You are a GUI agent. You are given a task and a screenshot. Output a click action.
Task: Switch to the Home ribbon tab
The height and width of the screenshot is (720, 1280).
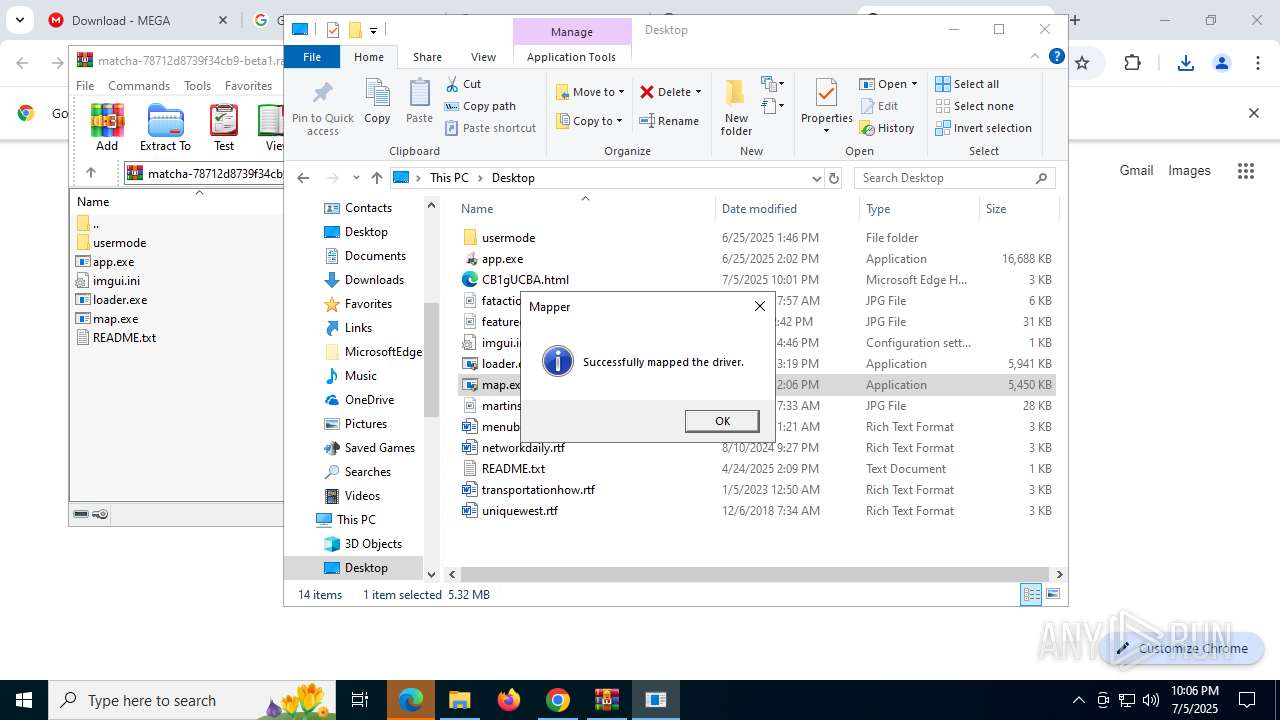pos(368,57)
